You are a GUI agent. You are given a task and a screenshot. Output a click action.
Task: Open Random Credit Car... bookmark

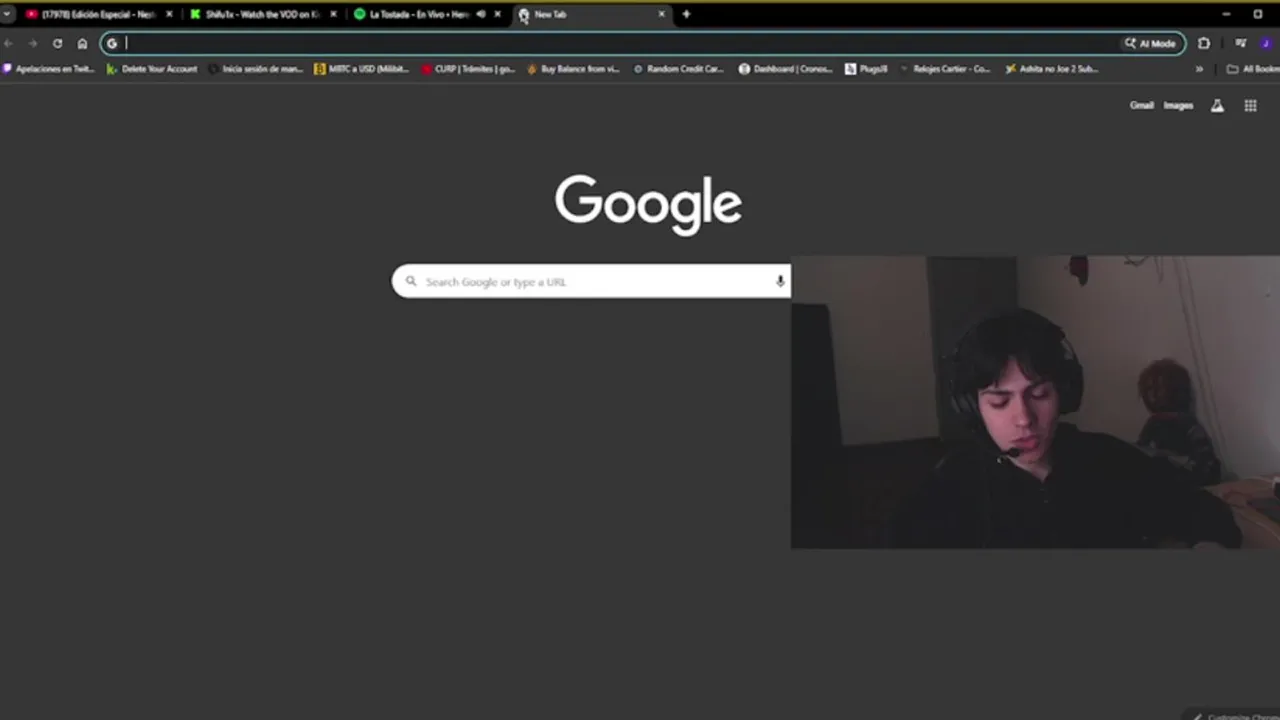pyautogui.click(x=679, y=69)
